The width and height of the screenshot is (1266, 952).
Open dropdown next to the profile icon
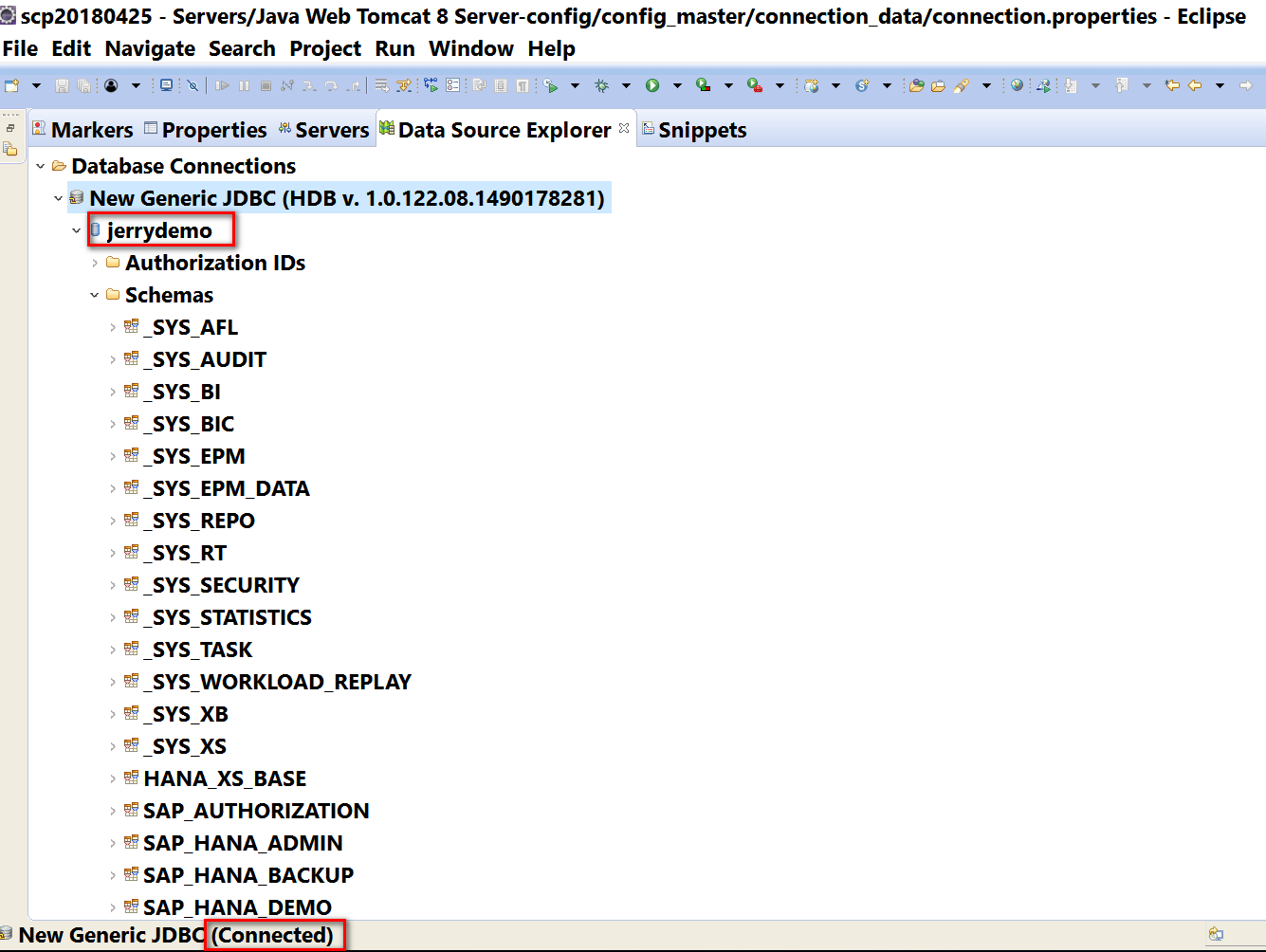pyautogui.click(x=136, y=85)
